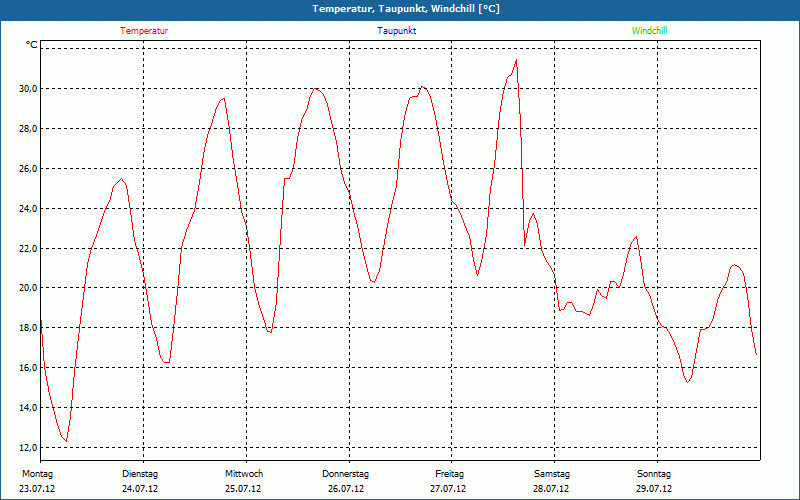Click the 28,0 y-axis value
The height and width of the screenshot is (500, 800).
click(x=28, y=129)
